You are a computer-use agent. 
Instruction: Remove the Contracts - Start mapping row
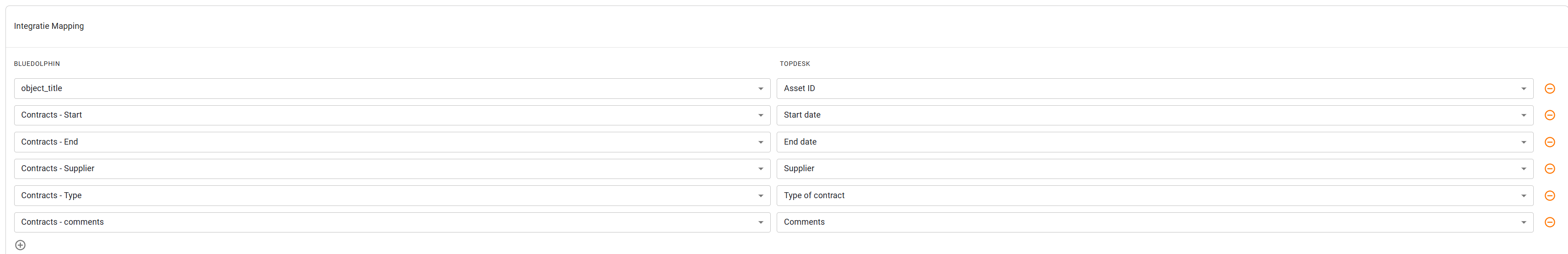1550,115
